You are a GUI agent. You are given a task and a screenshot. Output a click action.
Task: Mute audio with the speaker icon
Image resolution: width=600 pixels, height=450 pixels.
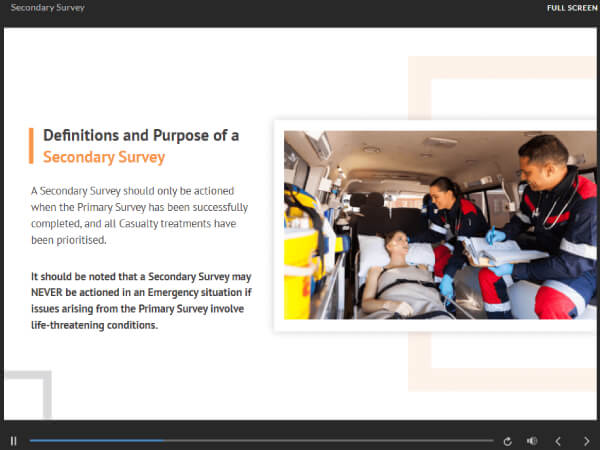coord(532,441)
